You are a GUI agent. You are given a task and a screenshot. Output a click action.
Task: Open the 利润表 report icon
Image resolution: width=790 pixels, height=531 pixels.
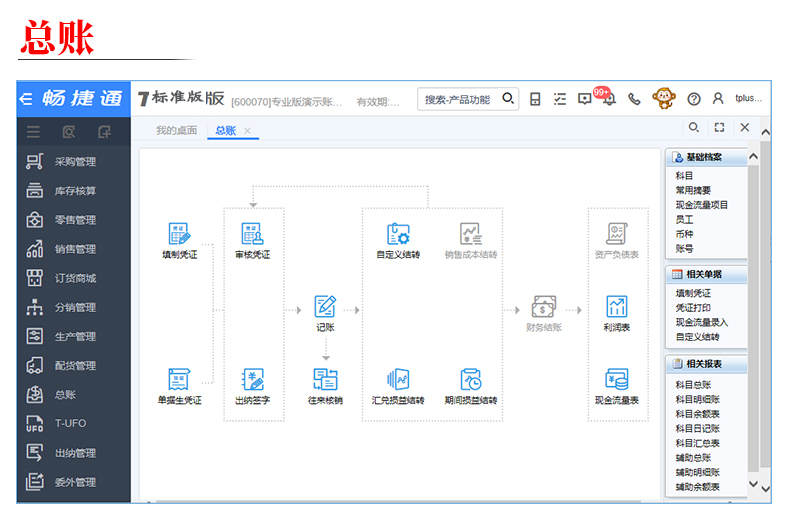pyautogui.click(x=617, y=306)
